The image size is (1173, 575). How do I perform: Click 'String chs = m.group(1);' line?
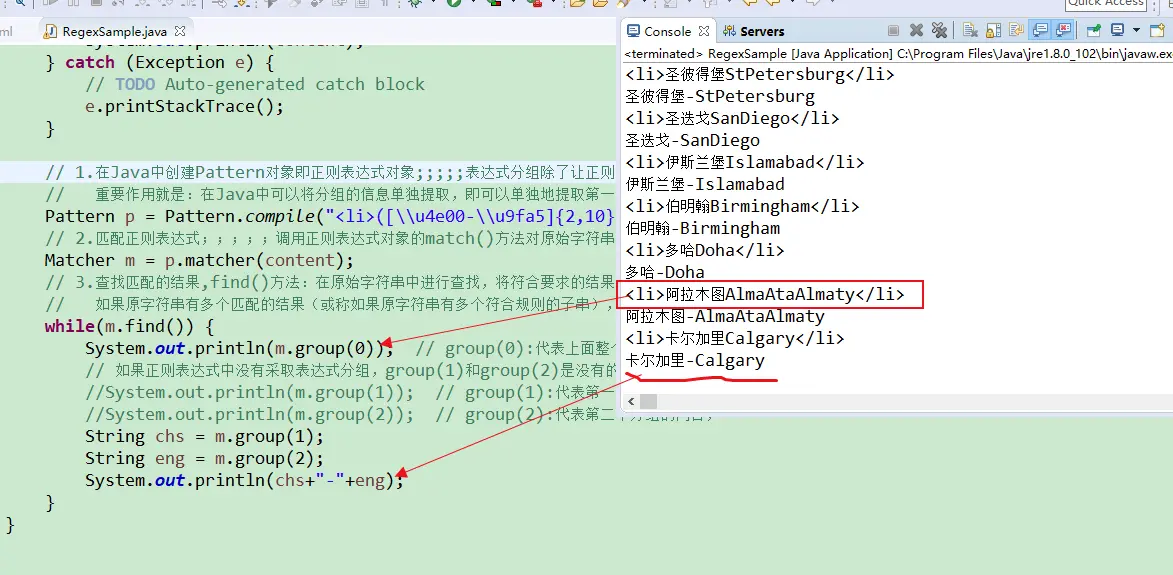(204, 437)
